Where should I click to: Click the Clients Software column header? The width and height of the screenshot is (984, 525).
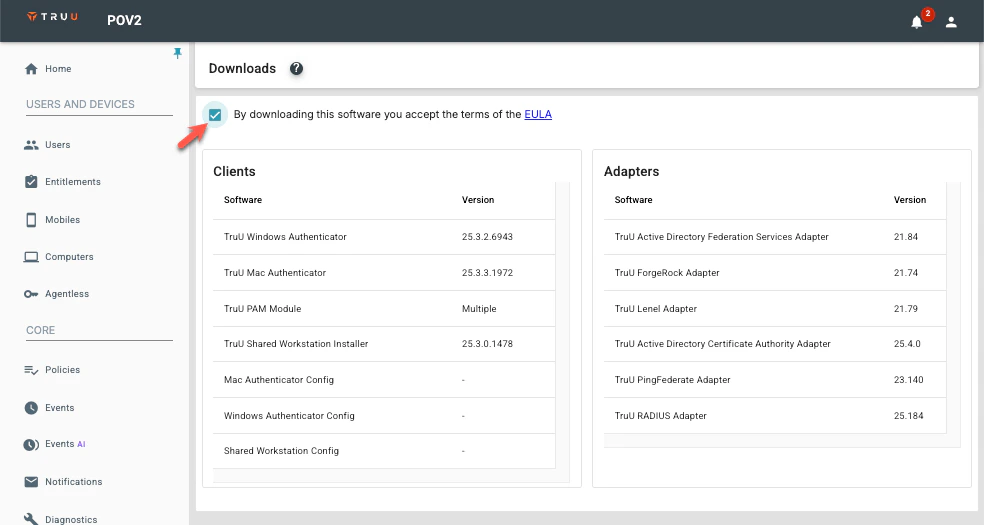(x=243, y=200)
